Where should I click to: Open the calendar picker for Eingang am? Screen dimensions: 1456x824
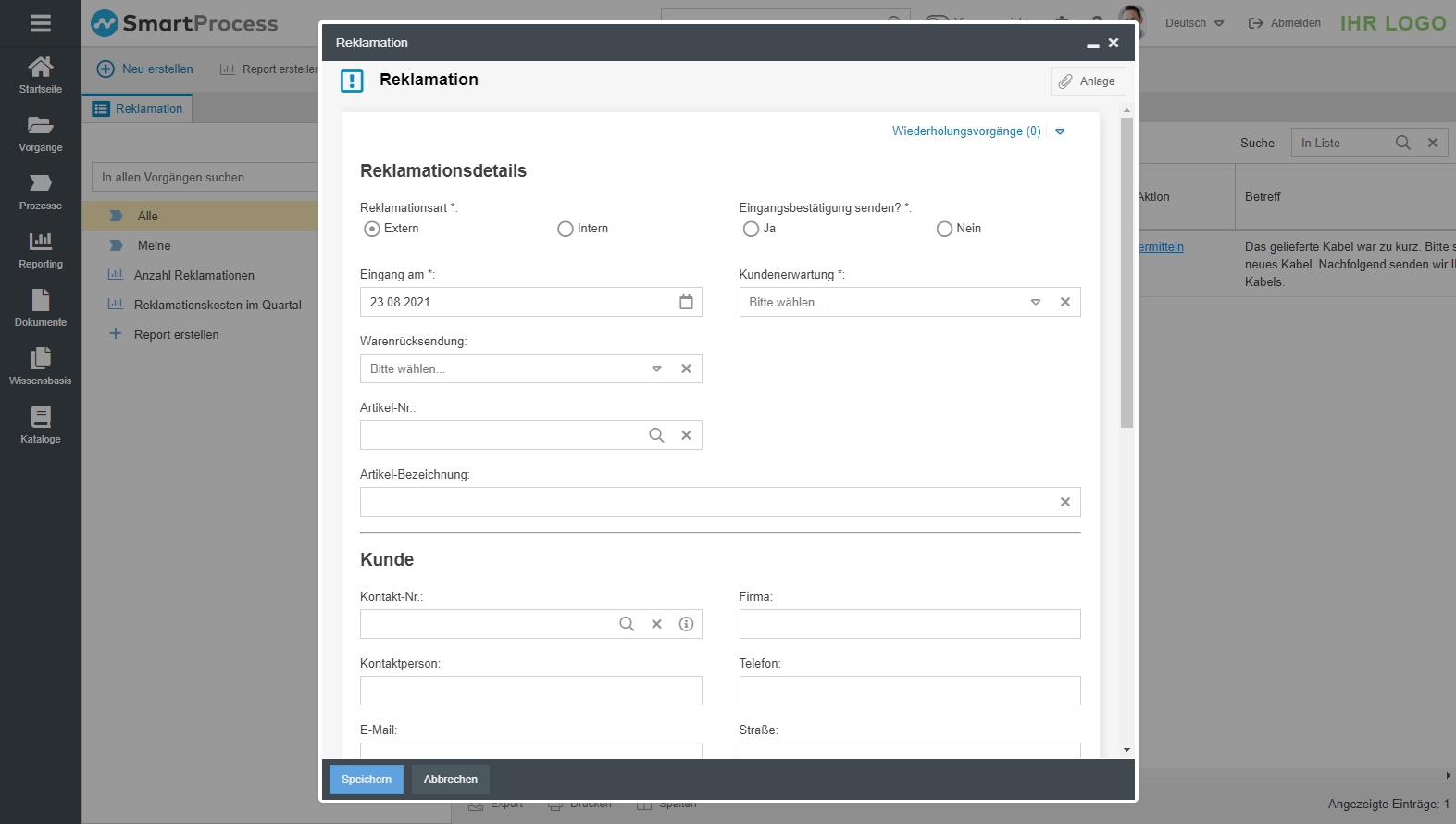[686, 302]
